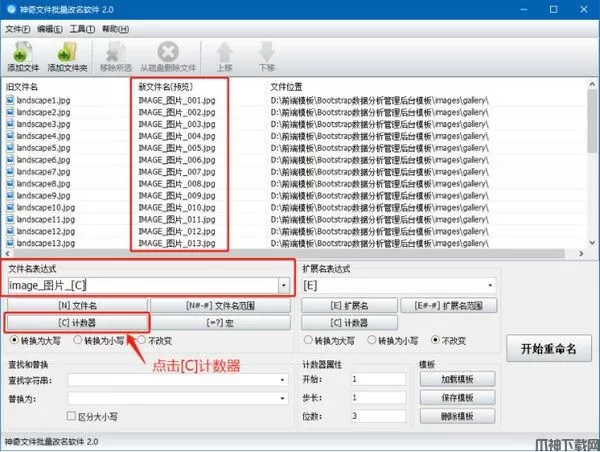Click the file list vertical scrollbar thumb

pos(592,120)
